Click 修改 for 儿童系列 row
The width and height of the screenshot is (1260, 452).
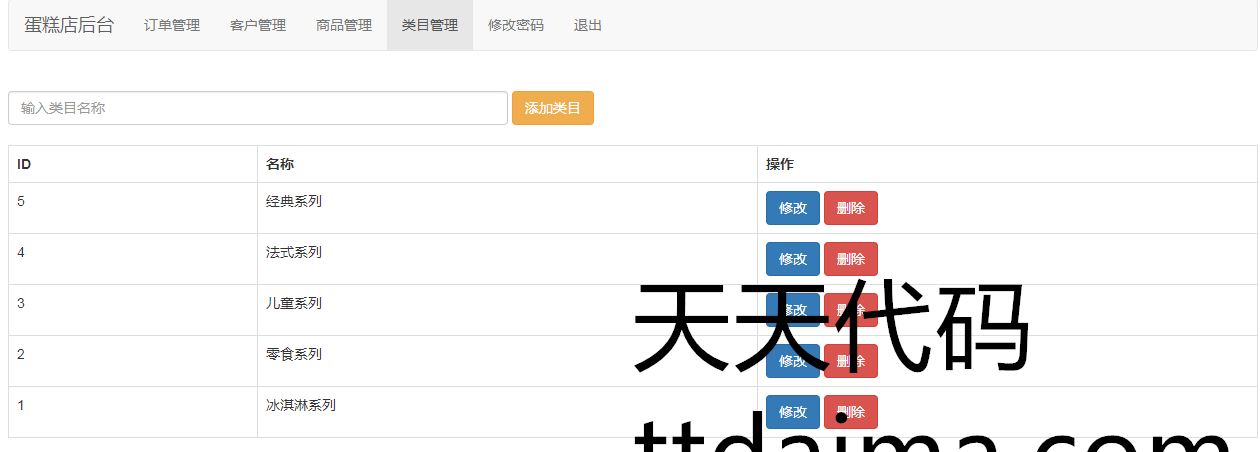(x=792, y=310)
